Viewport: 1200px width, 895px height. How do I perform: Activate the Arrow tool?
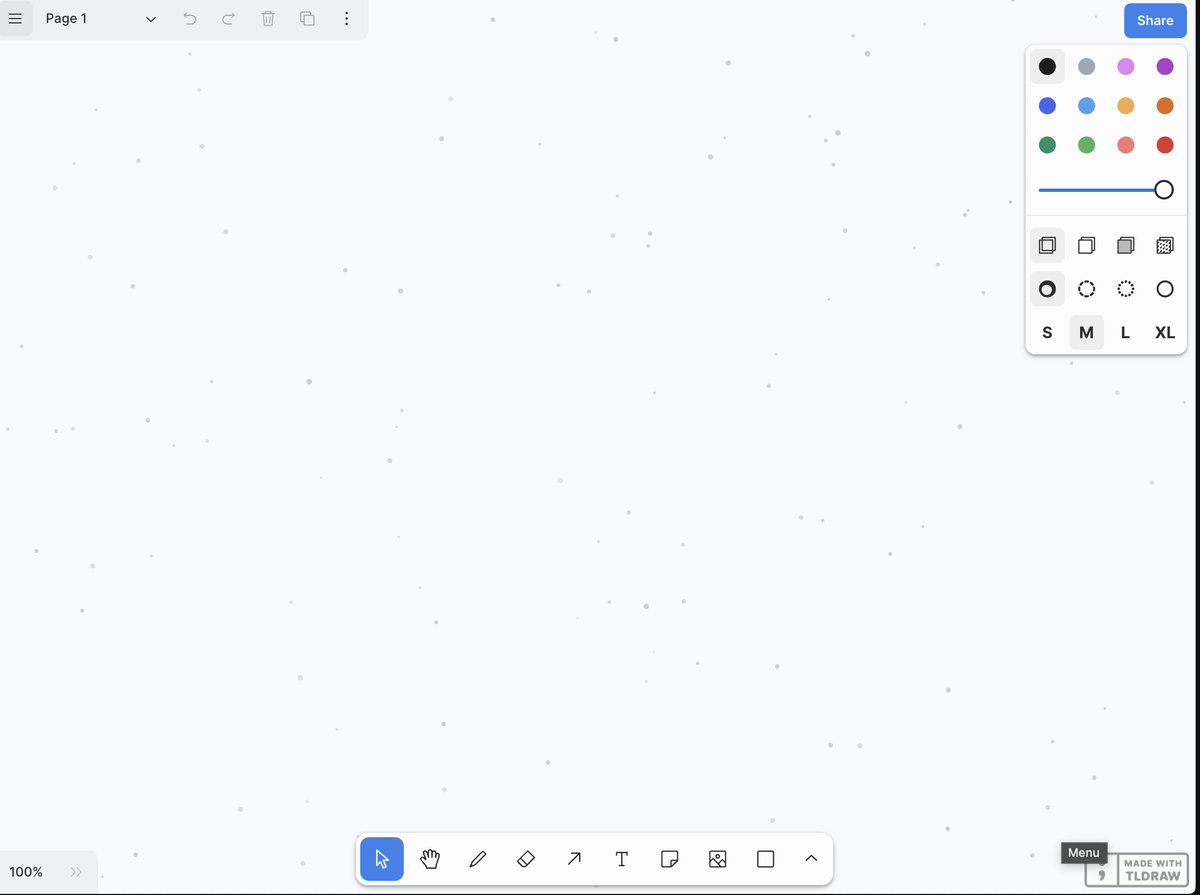click(x=574, y=859)
